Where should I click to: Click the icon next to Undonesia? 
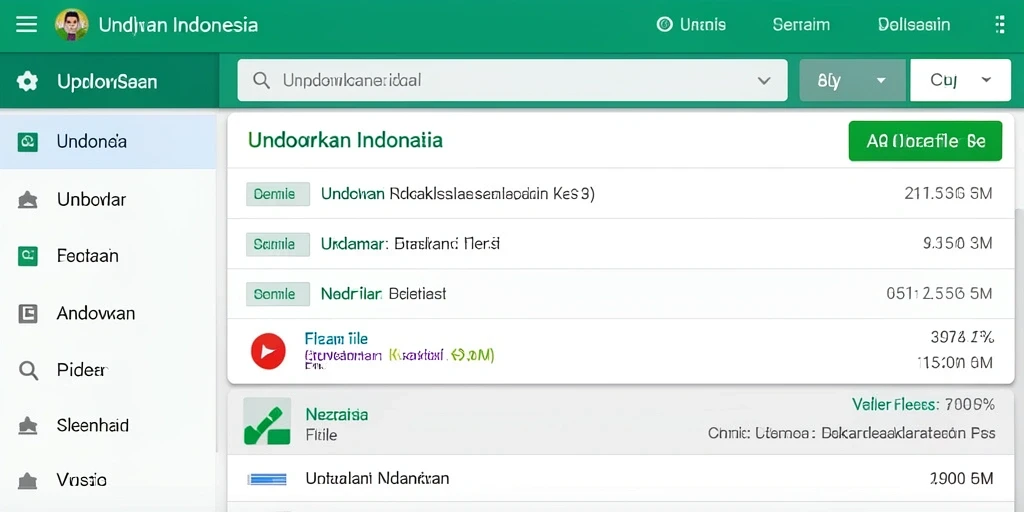tap(27, 141)
